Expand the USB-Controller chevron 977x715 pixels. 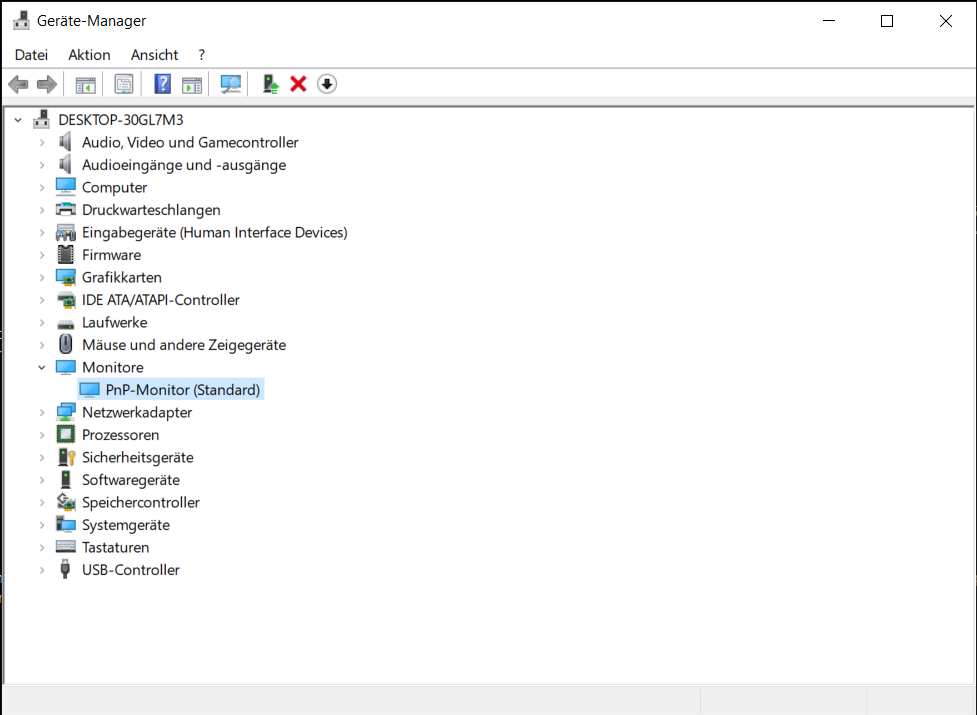point(42,570)
